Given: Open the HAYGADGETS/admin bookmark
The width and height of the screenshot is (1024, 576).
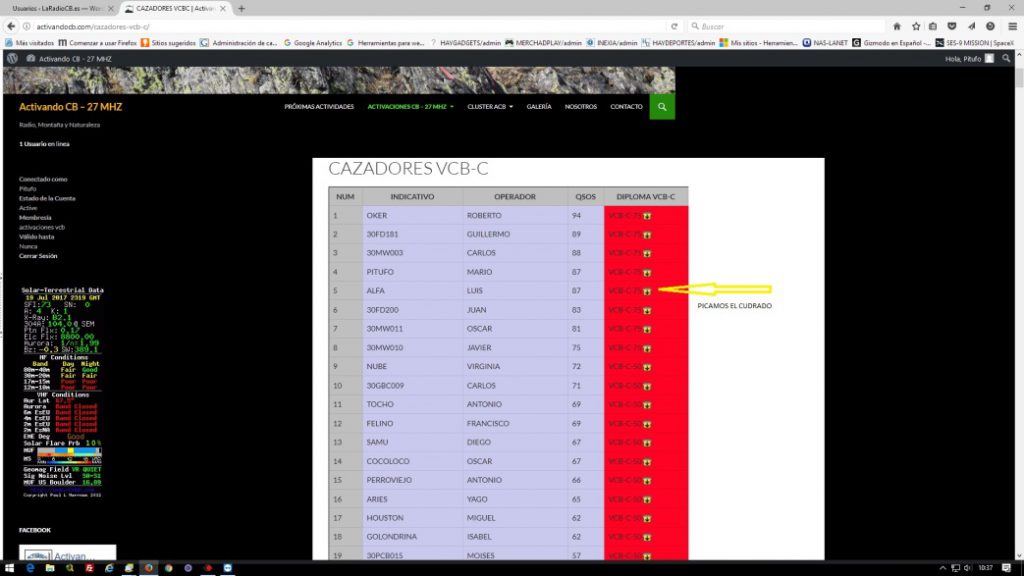Looking at the screenshot, I should pos(465,43).
